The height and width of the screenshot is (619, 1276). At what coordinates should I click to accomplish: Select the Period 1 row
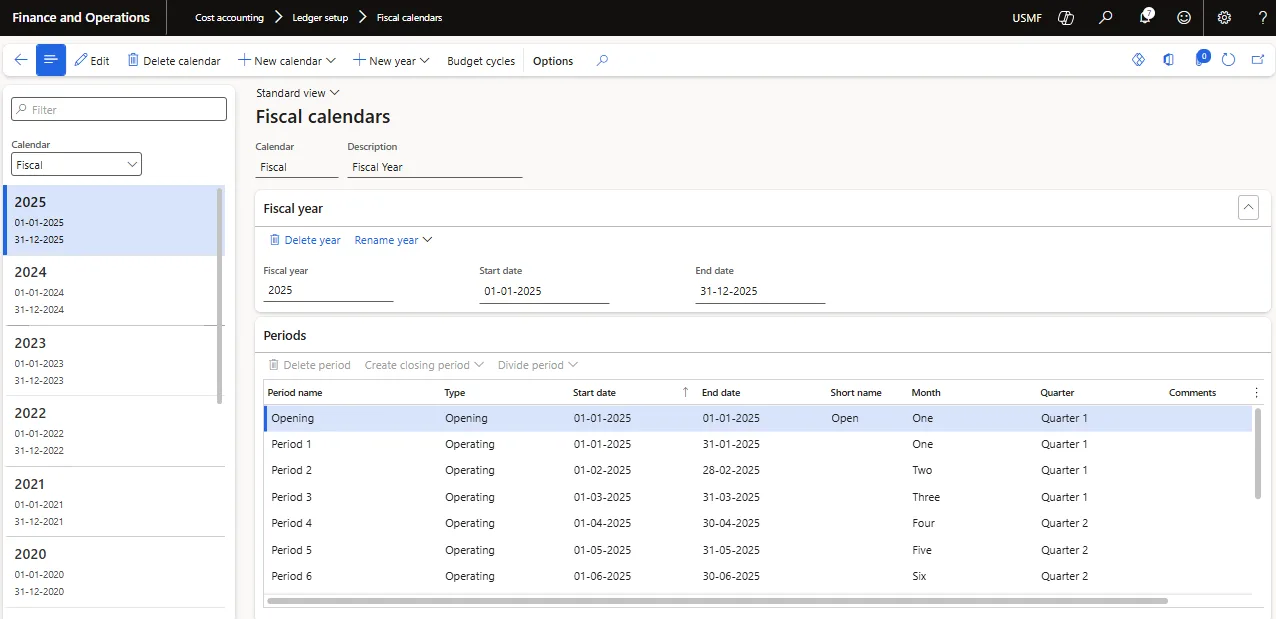[x=758, y=444]
